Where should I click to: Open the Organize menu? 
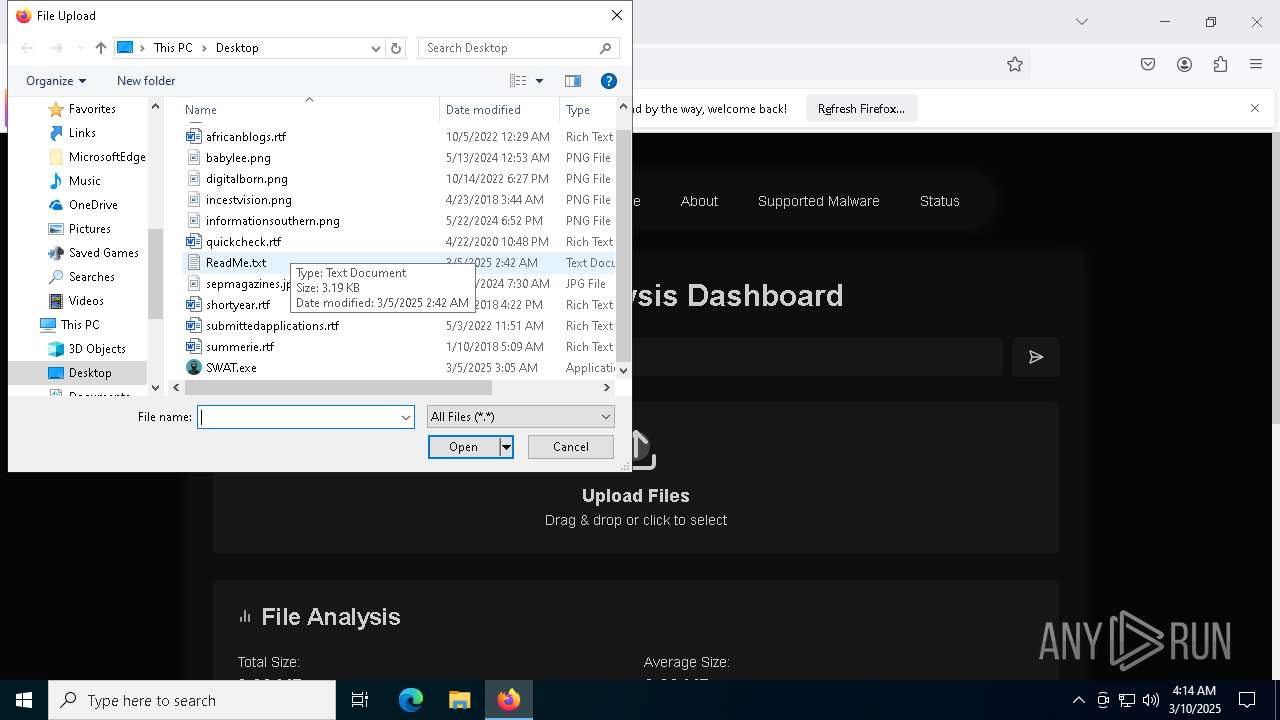pyautogui.click(x=56, y=81)
